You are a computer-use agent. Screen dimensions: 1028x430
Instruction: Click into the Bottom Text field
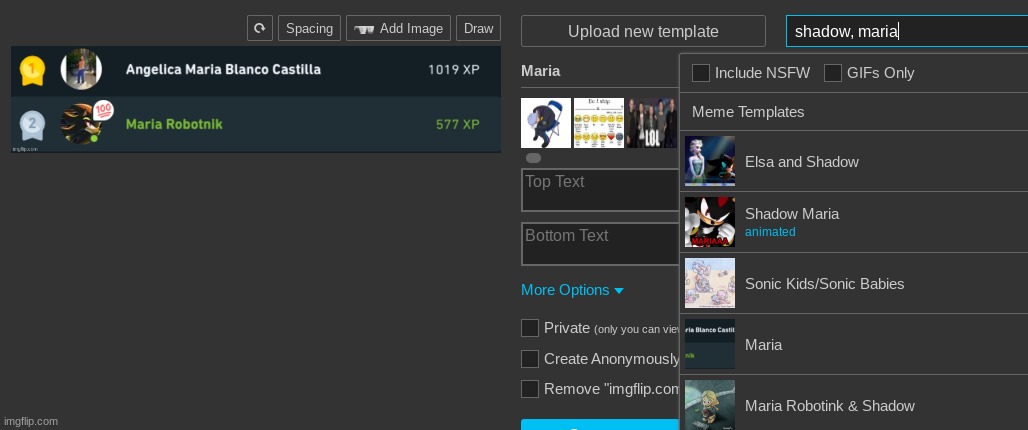(600, 244)
